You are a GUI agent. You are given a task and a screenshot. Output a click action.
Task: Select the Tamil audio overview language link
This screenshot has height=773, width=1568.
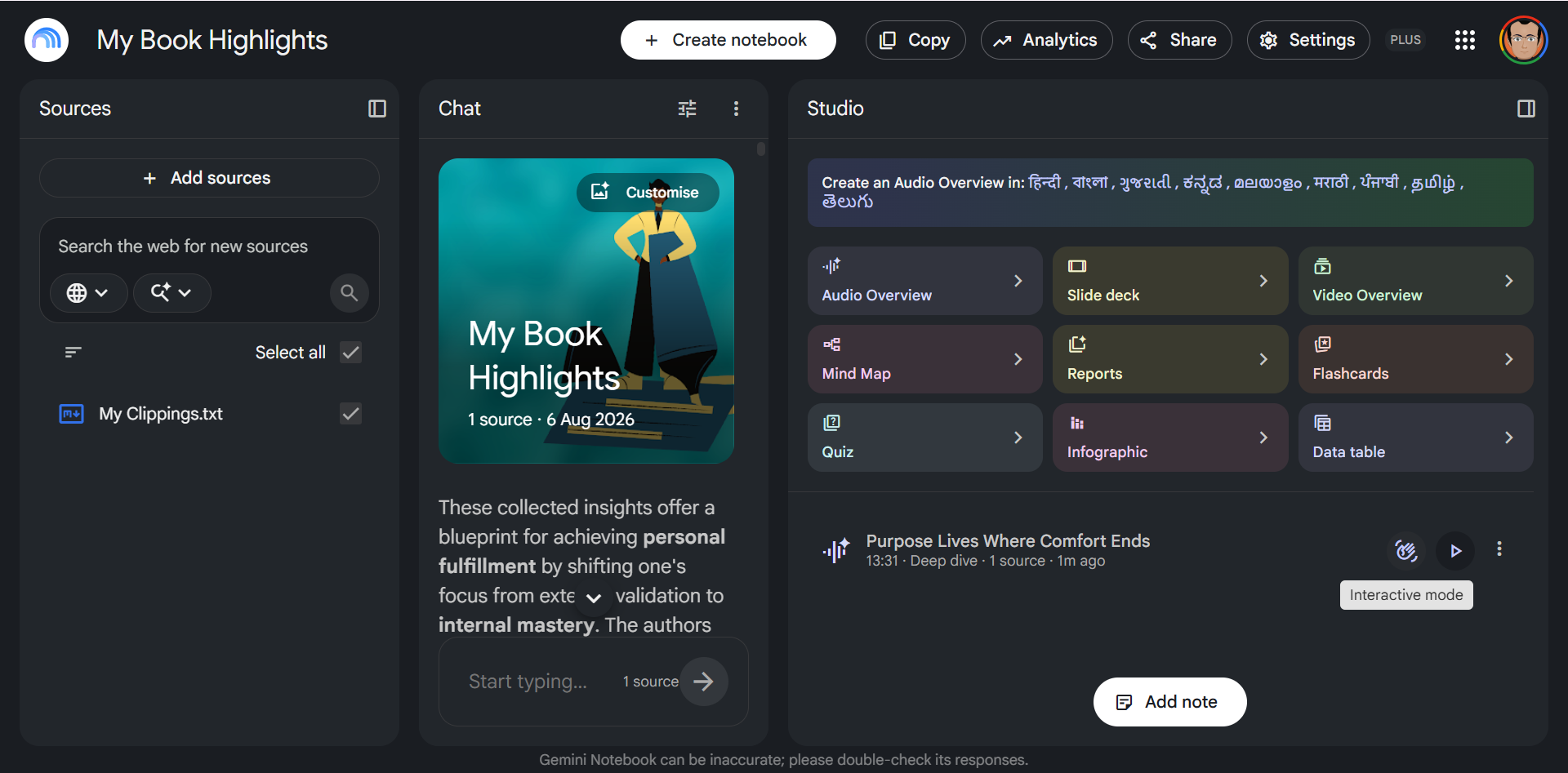click(1433, 183)
